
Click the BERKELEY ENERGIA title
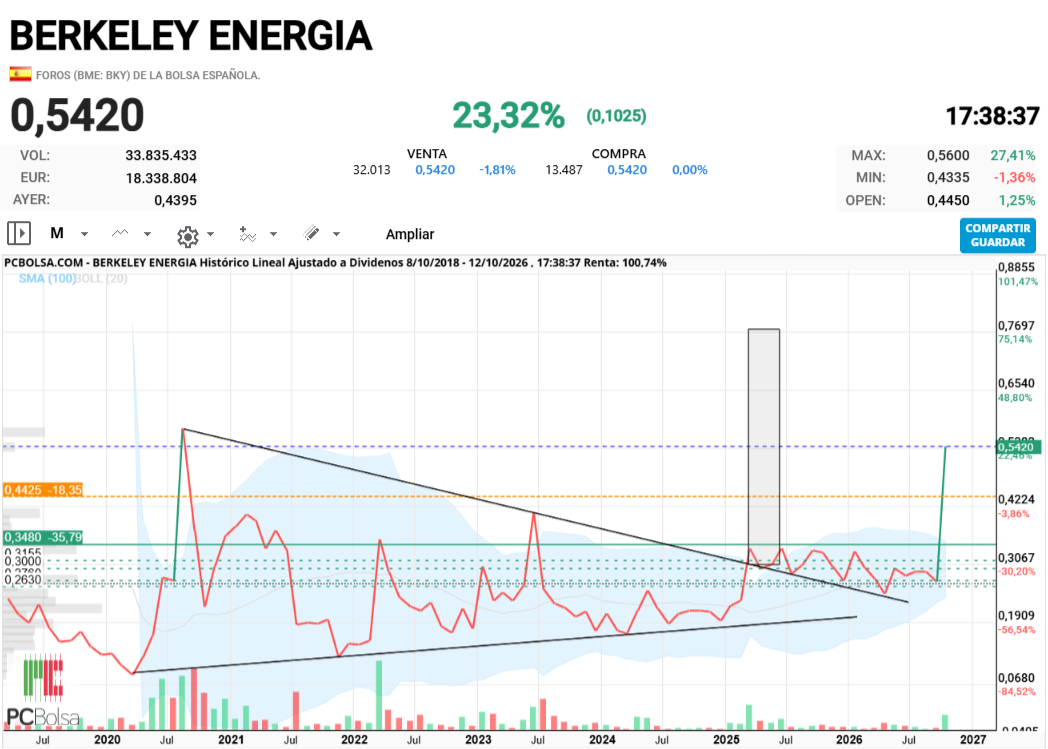(191, 35)
